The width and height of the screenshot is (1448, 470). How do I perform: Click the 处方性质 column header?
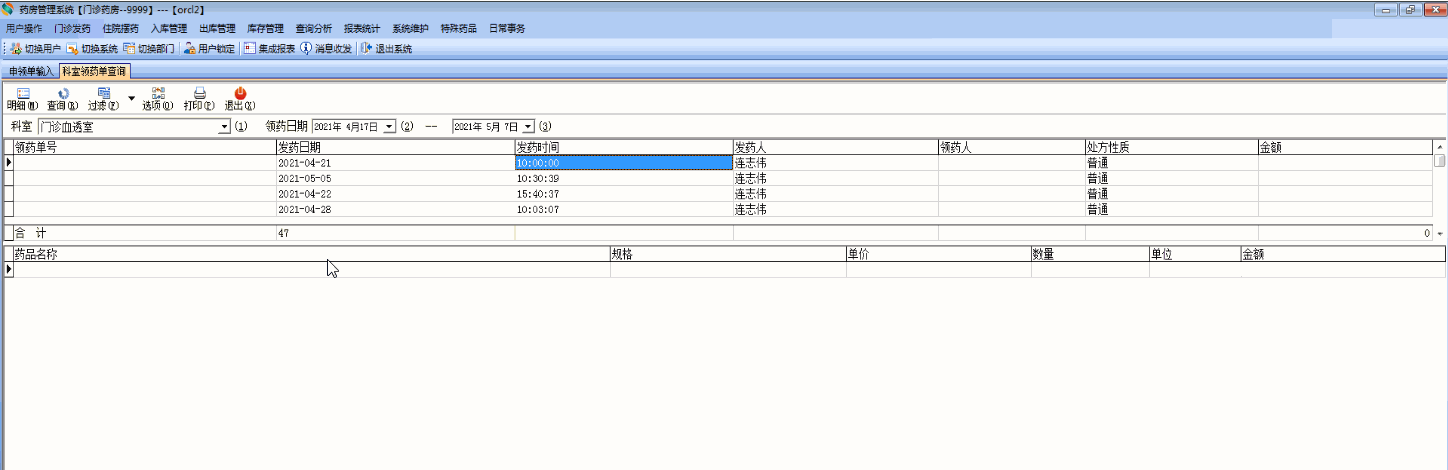[1172, 147]
